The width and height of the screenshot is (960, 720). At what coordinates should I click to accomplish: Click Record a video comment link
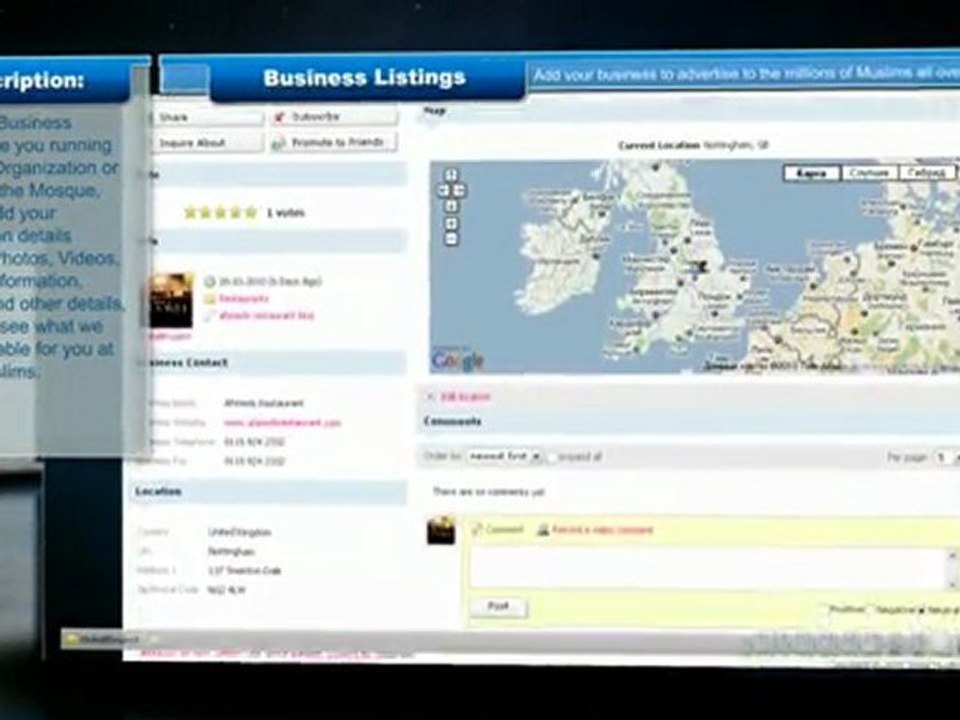(602, 530)
